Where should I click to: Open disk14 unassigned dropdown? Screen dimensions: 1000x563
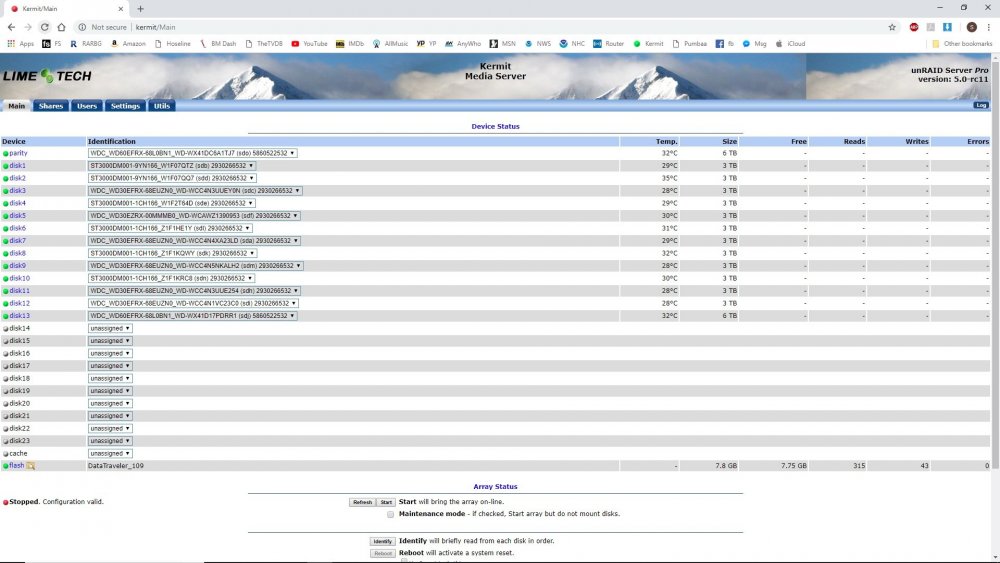pos(110,328)
